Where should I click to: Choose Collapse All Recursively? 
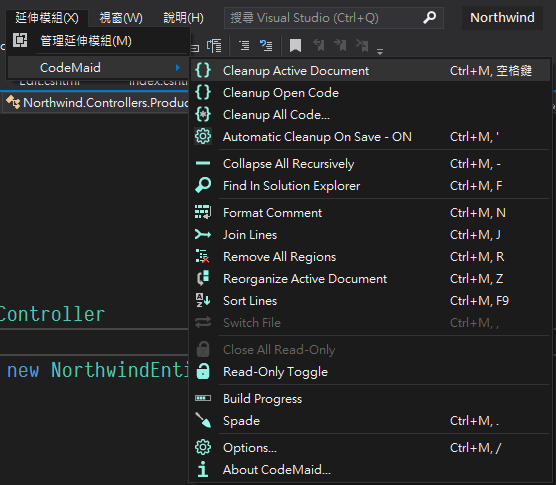[370, 163]
